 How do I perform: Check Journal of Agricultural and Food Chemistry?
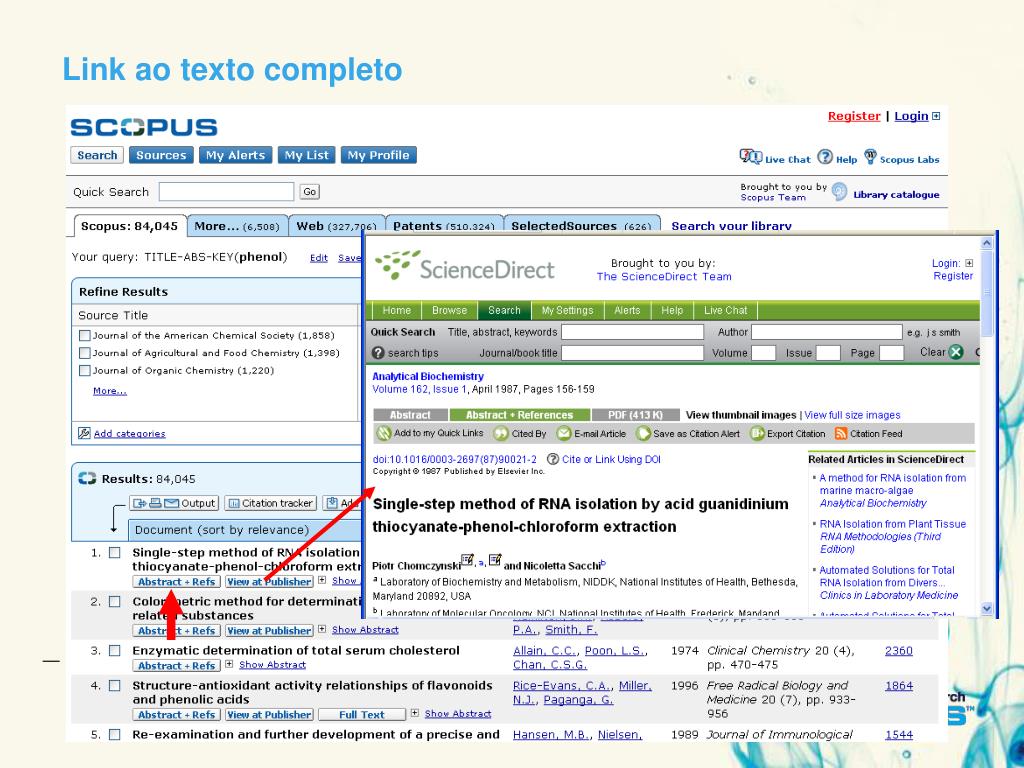[x=84, y=353]
